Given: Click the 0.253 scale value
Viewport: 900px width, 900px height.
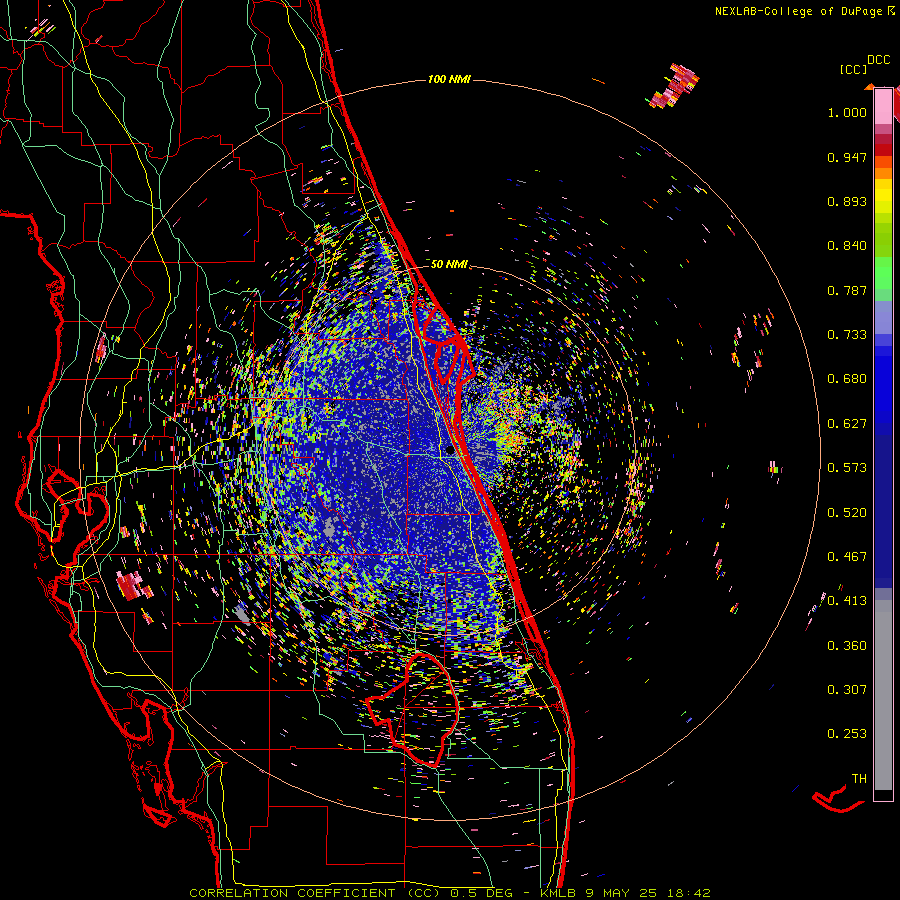Looking at the screenshot, I should coord(847,734).
